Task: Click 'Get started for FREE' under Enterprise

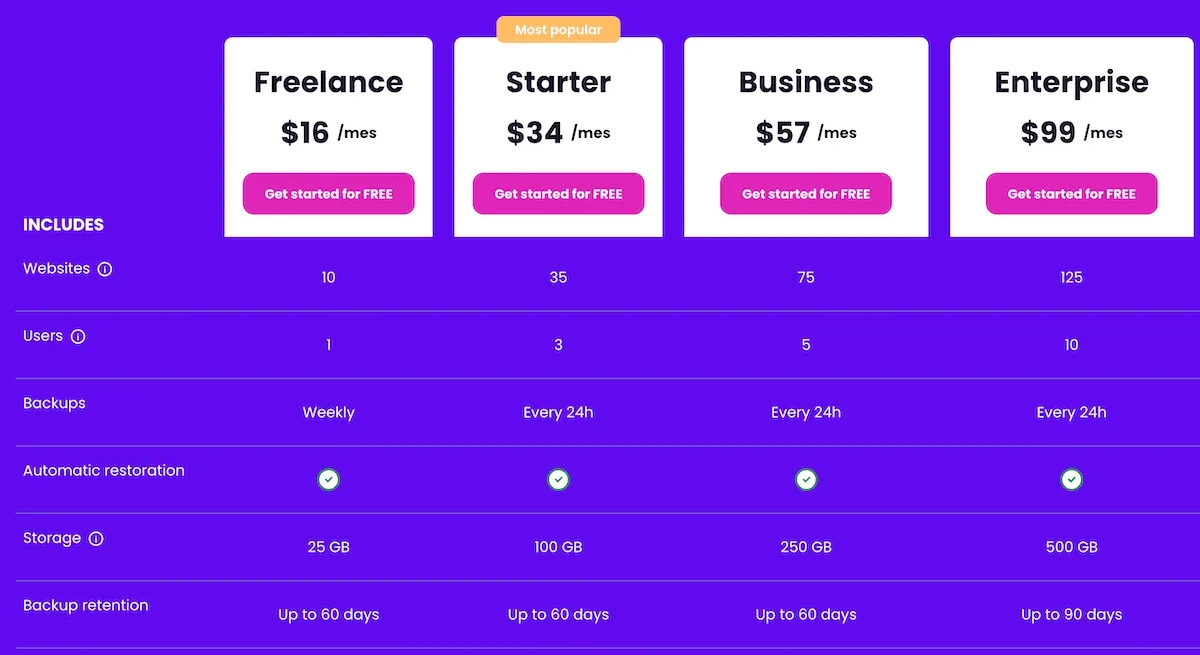Action: point(1071,193)
